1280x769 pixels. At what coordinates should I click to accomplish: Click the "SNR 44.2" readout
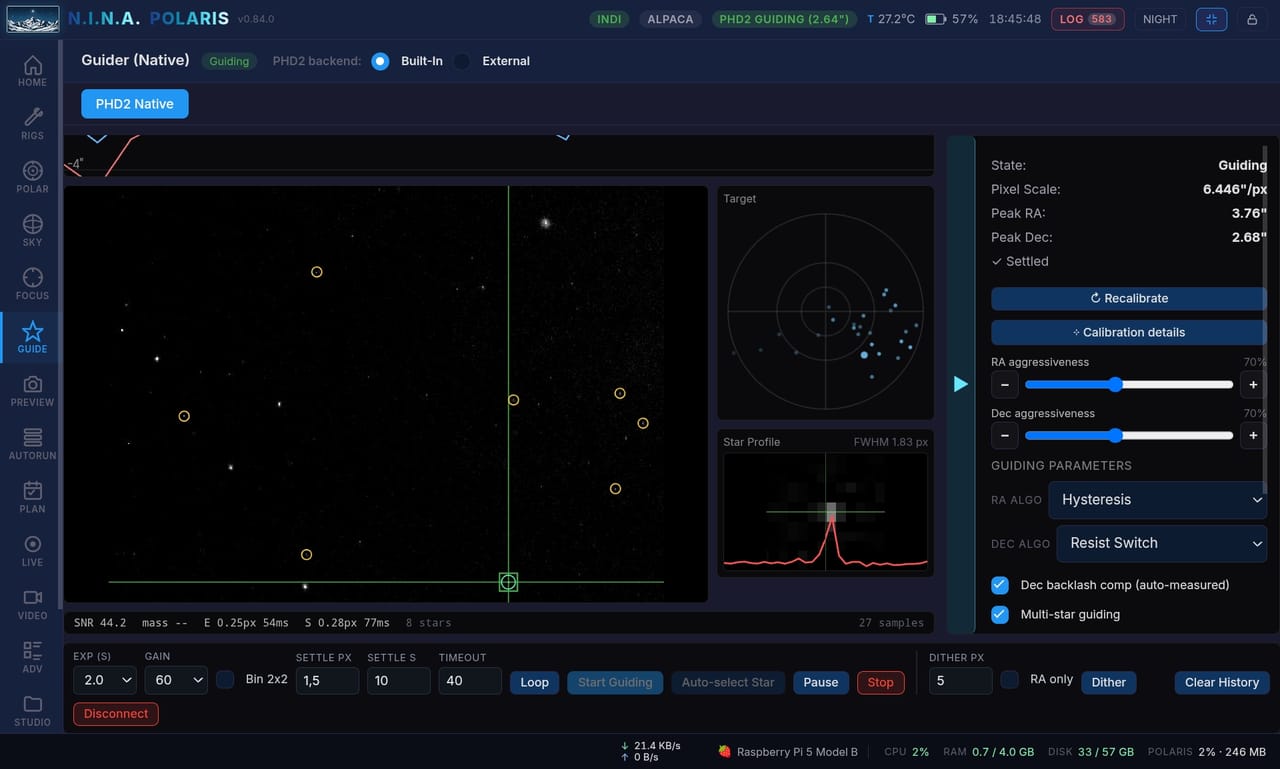click(100, 623)
